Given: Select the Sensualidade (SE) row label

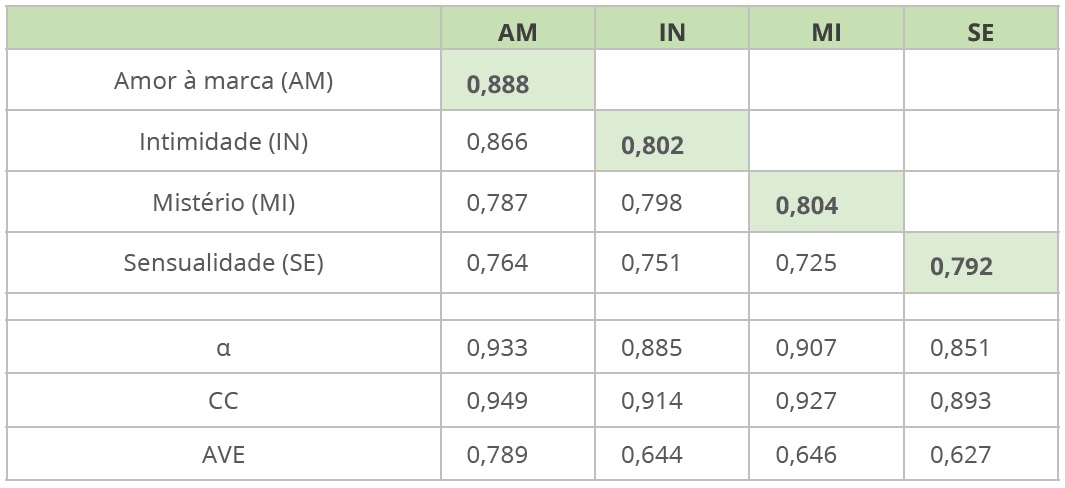Looking at the screenshot, I should click(223, 263).
